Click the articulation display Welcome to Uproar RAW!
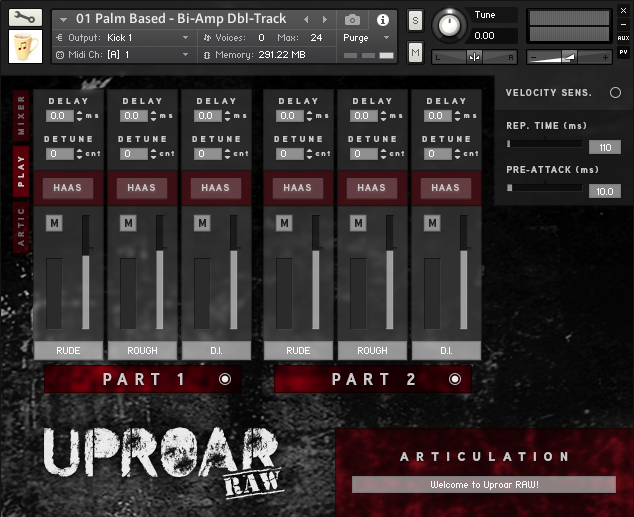This screenshot has height=517, width=634. (x=484, y=484)
